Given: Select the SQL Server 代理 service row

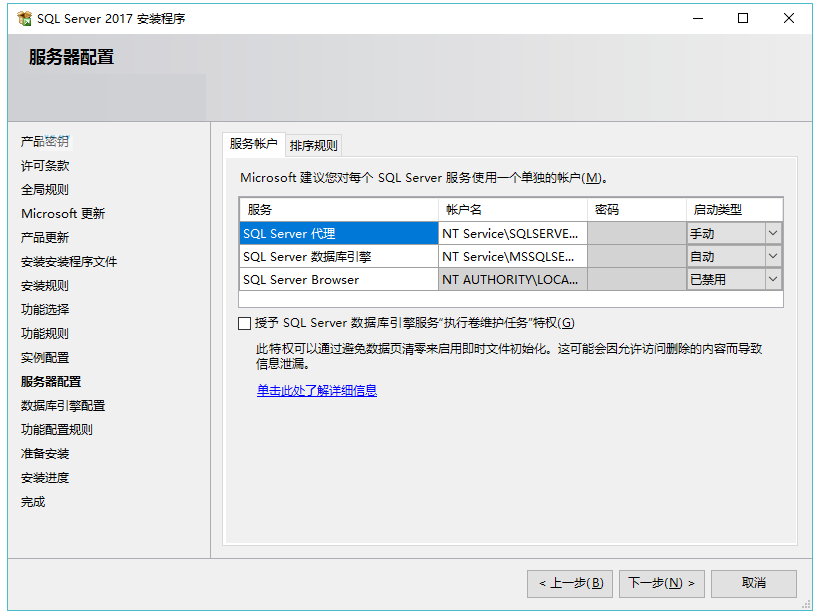Looking at the screenshot, I should click(x=339, y=233).
